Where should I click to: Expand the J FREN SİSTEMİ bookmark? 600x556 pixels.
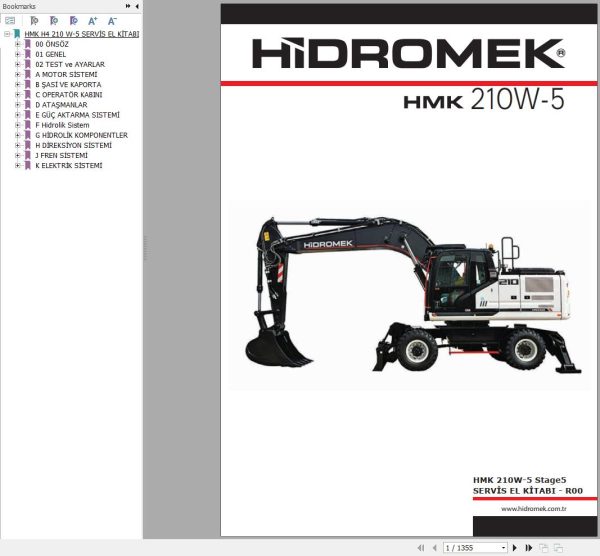tap(17, 155)
